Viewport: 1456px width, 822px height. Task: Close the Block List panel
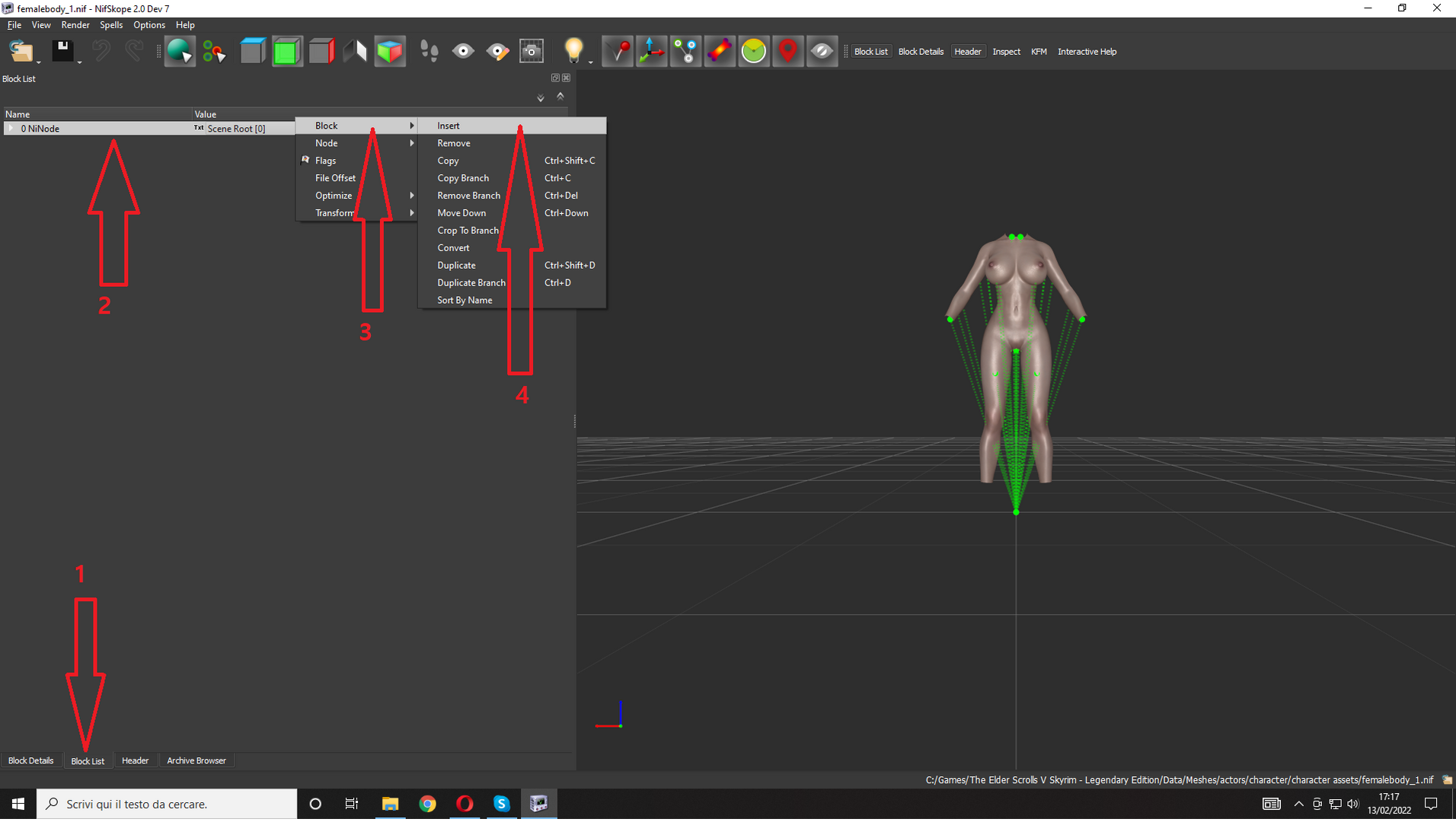tap(566, 78)
